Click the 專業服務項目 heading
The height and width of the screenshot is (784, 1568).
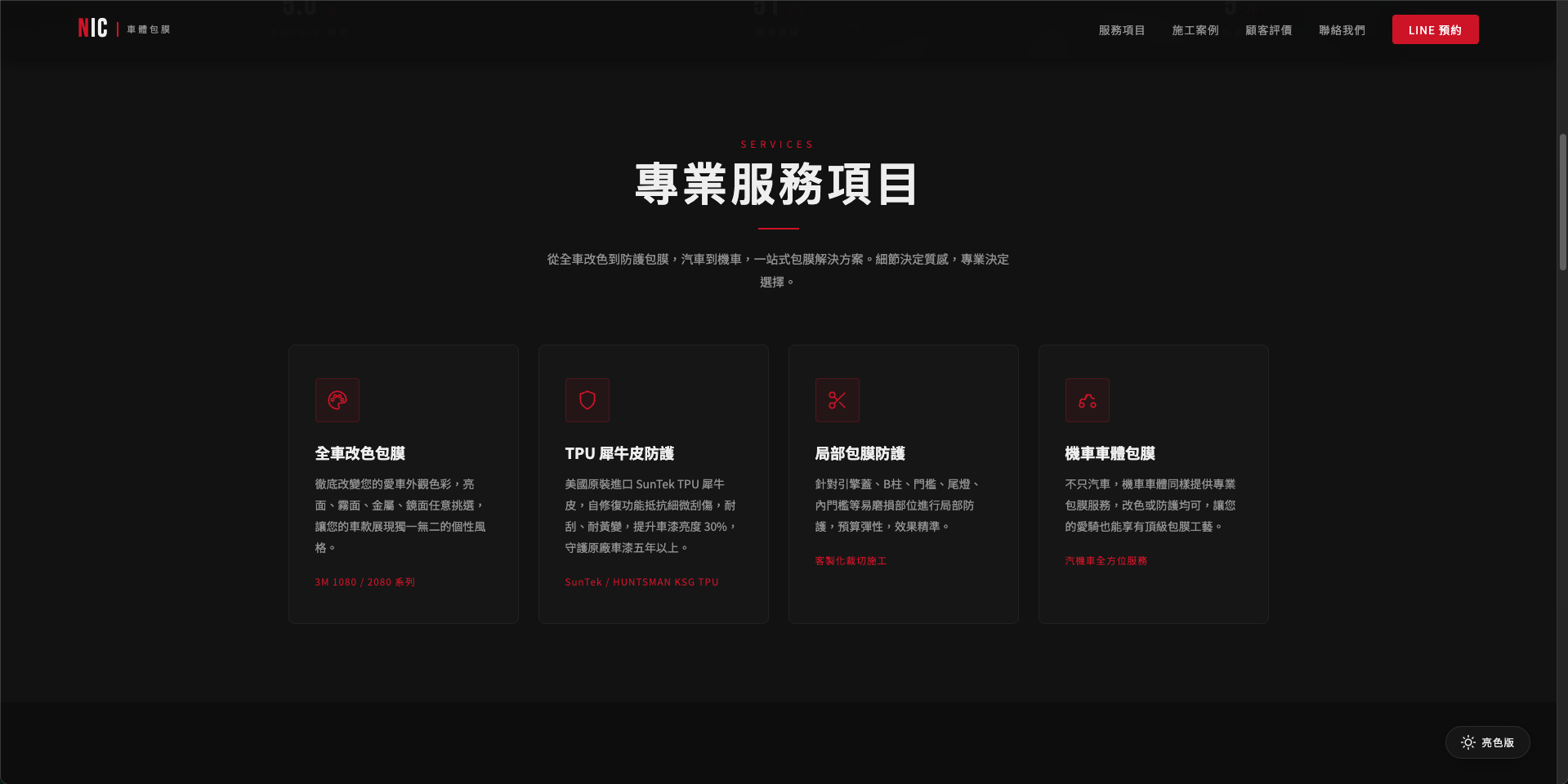(778, 184)
